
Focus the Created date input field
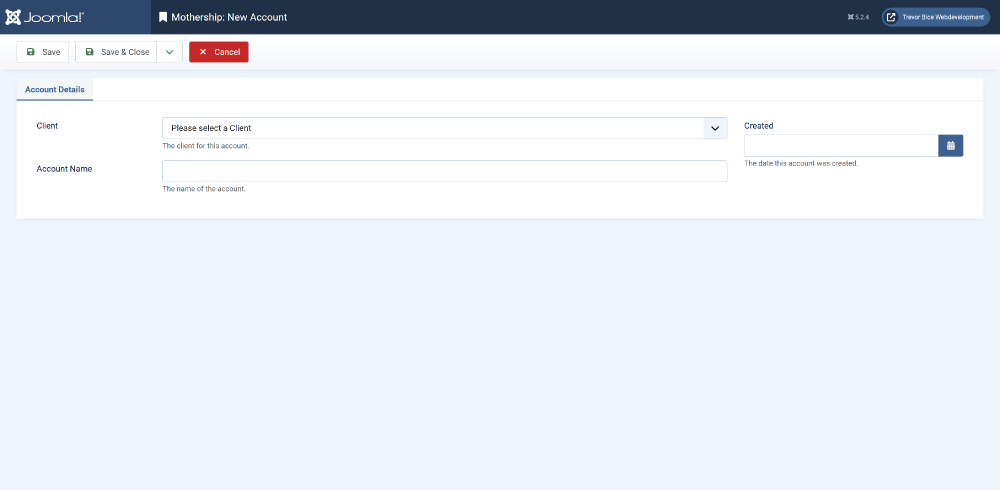[841, 145]
